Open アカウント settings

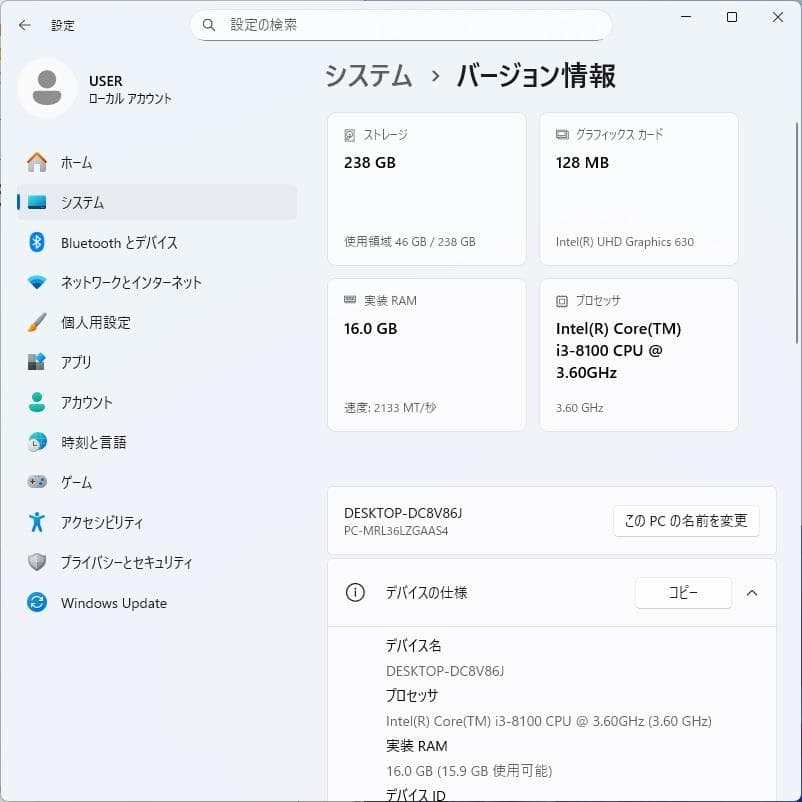(x=90, y=402)
